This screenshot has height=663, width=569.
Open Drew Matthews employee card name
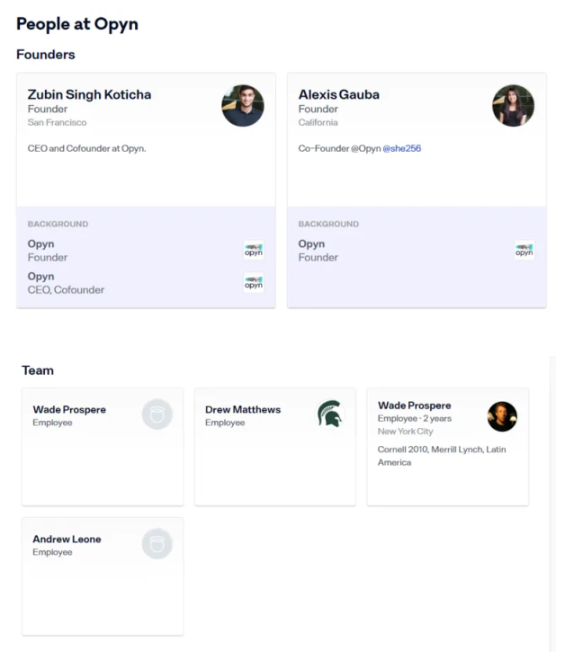click(243, 410)
